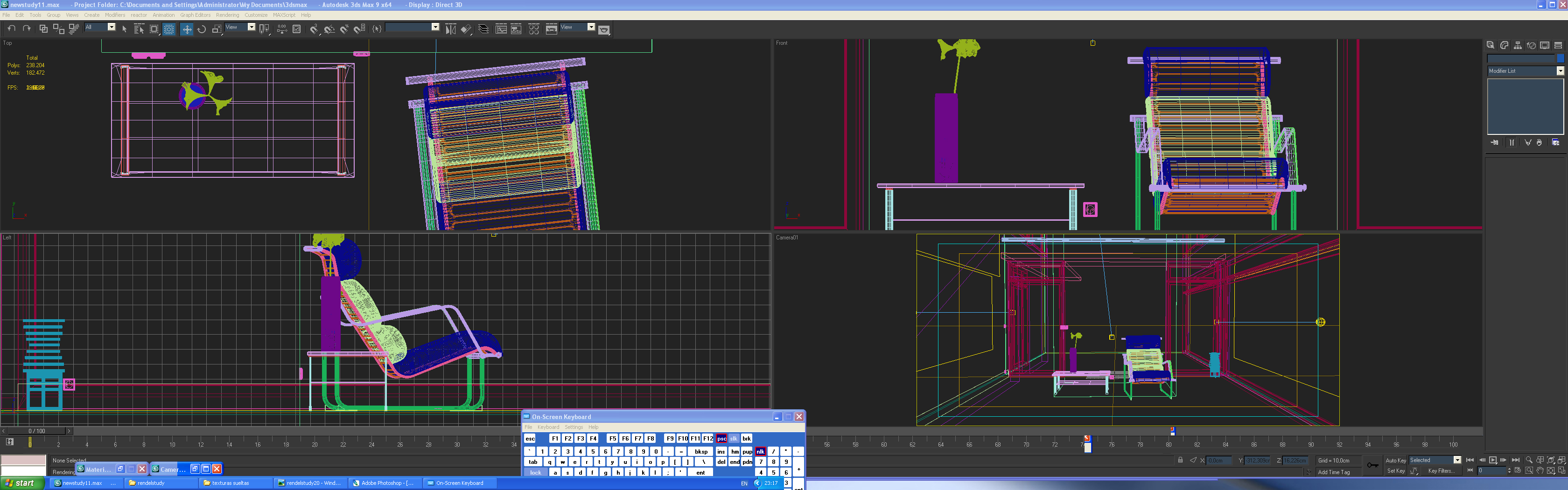Toggle Absolute/Offset transform type-in mode
Screen dimensions: 1568x490
(x=1193, y=460)
